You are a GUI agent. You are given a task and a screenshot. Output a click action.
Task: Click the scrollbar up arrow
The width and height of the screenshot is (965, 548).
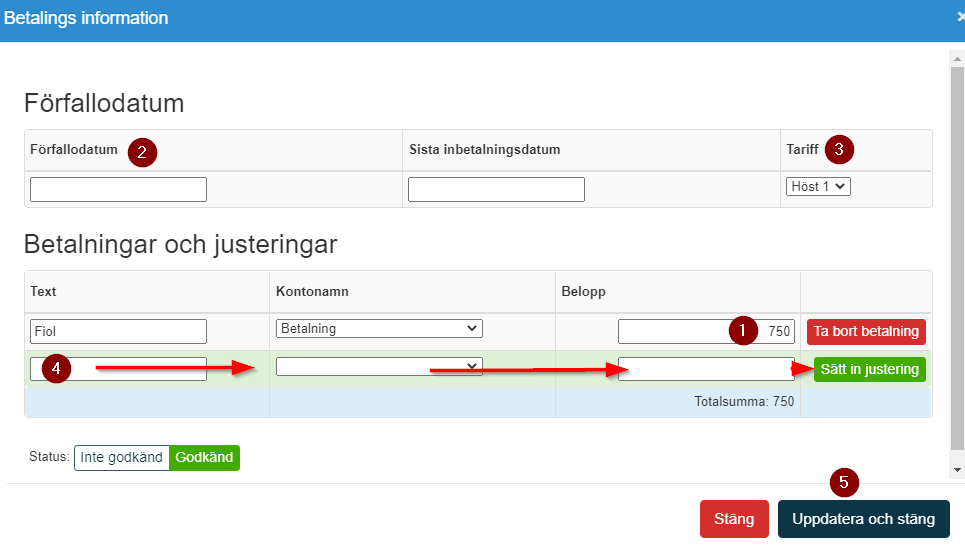coord(957,59)
